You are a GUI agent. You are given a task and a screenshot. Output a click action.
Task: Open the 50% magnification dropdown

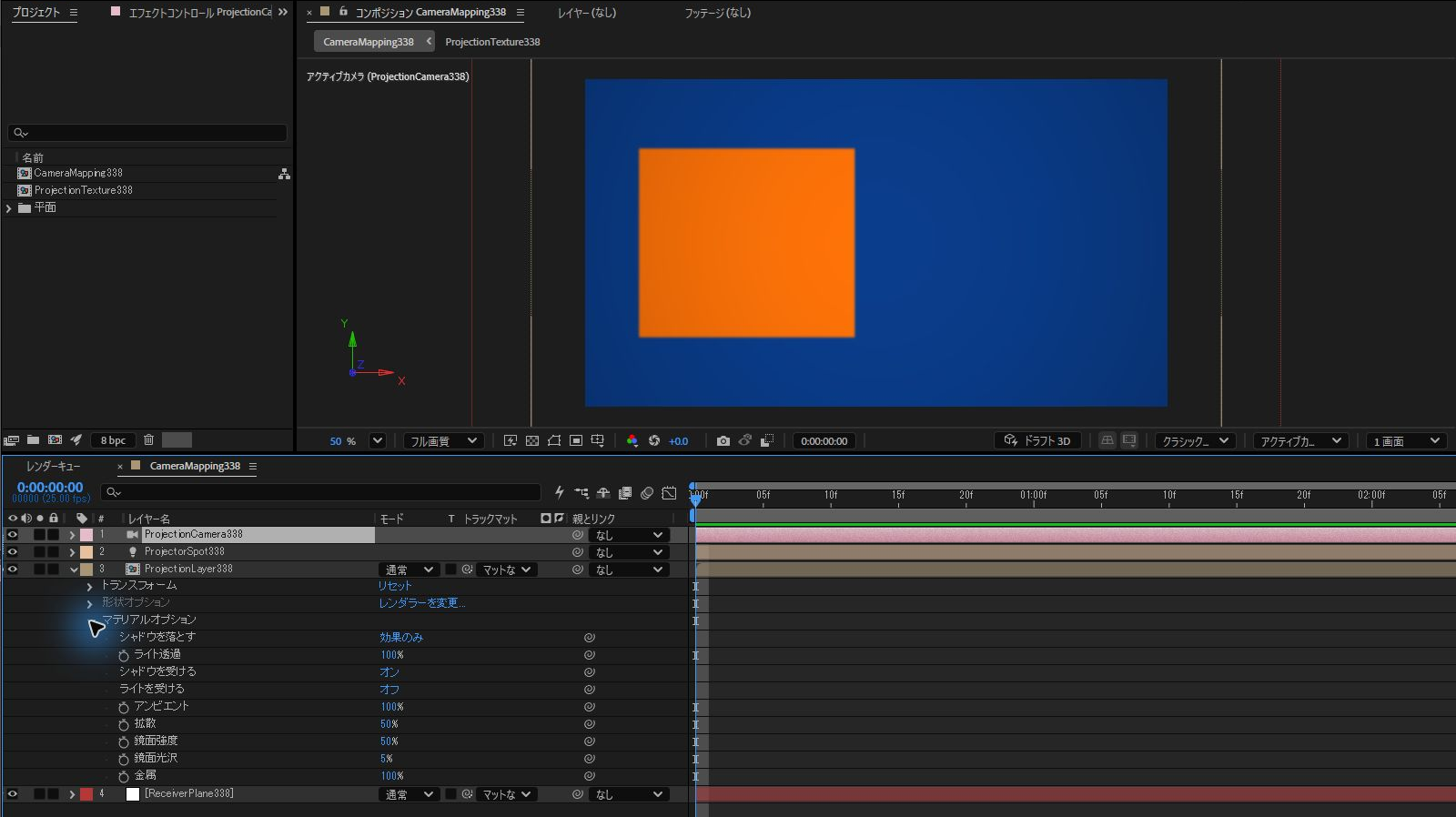(x=378, y=441)
